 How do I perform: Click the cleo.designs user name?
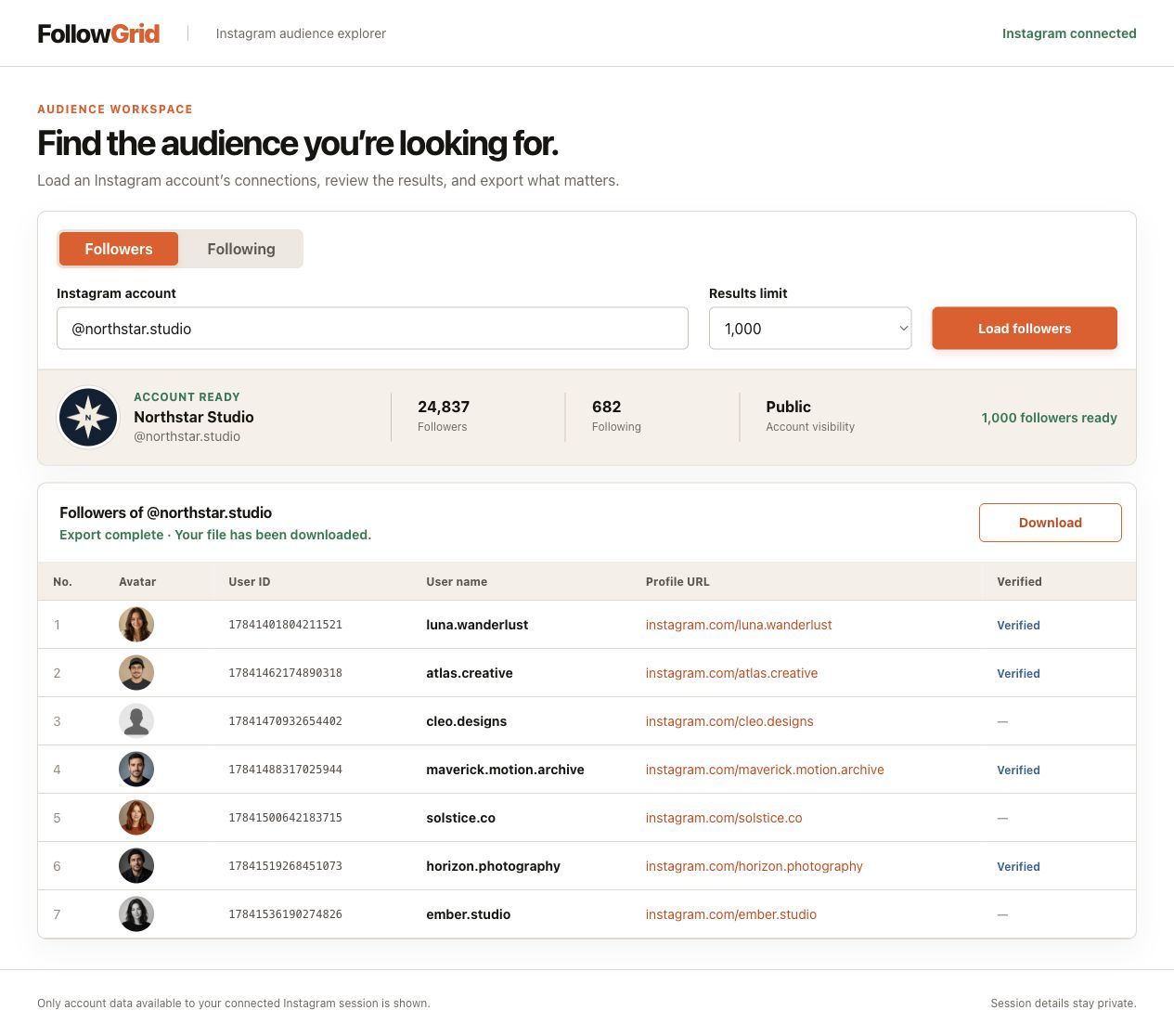pyautogui.click(x=467, y=721)
